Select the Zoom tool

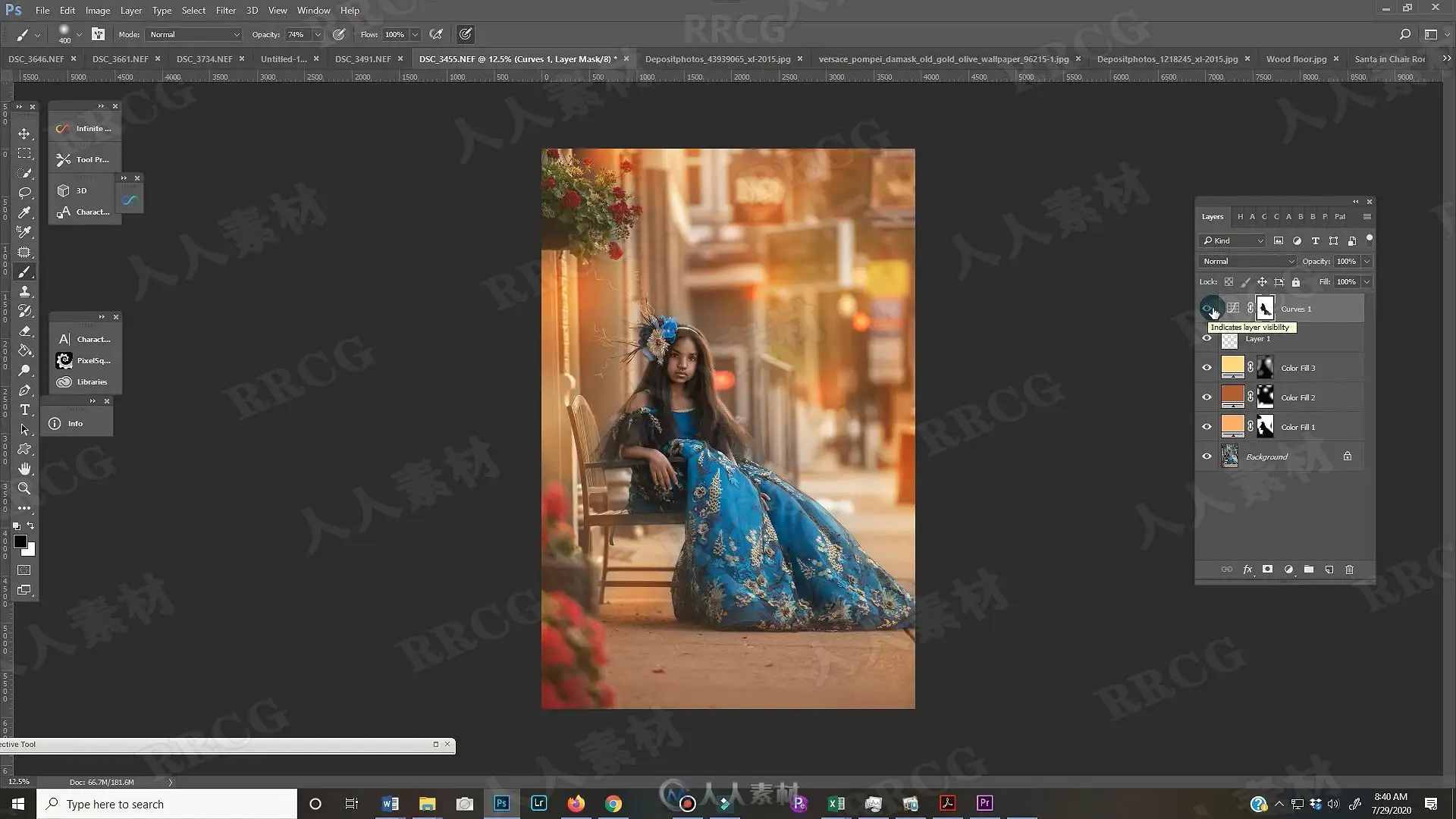coord(24,488)
